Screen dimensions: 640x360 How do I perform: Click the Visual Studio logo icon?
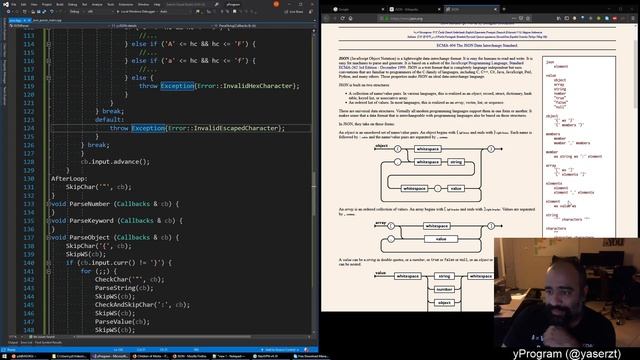[x=5, y=4]
